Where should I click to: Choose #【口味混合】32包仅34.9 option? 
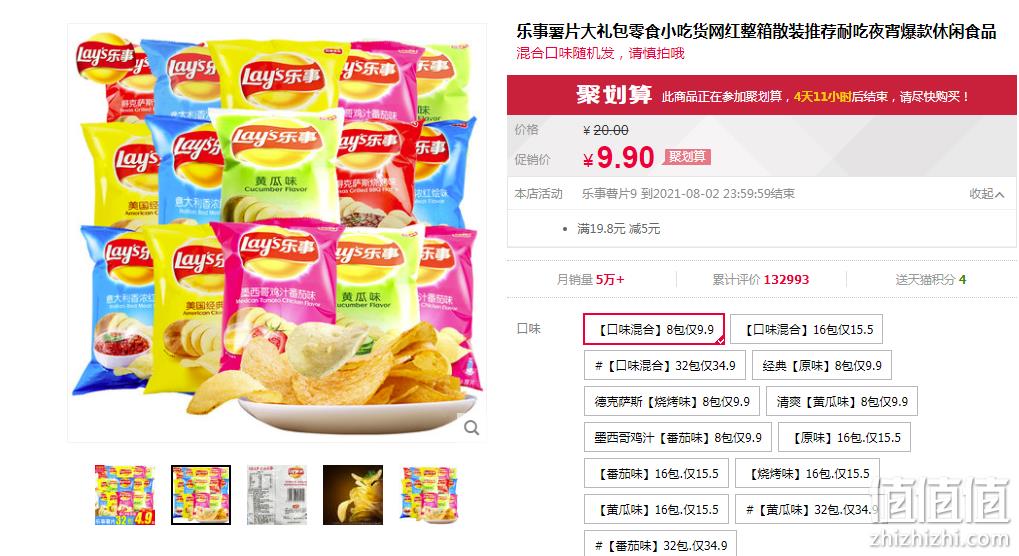(x=665, y=366)
